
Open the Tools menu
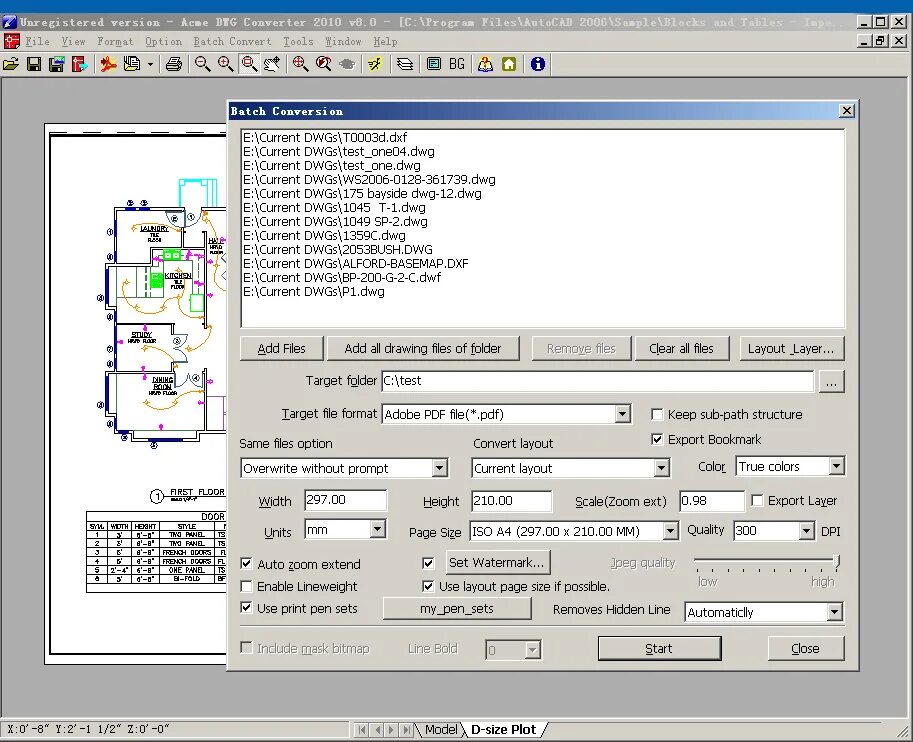tap(298, 41)
